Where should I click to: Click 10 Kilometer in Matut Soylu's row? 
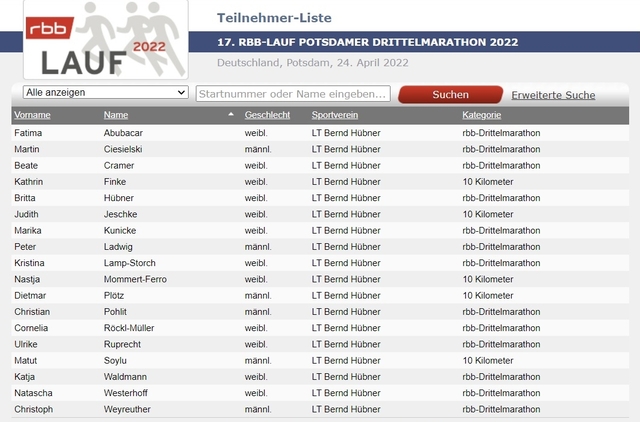point(488,361)
